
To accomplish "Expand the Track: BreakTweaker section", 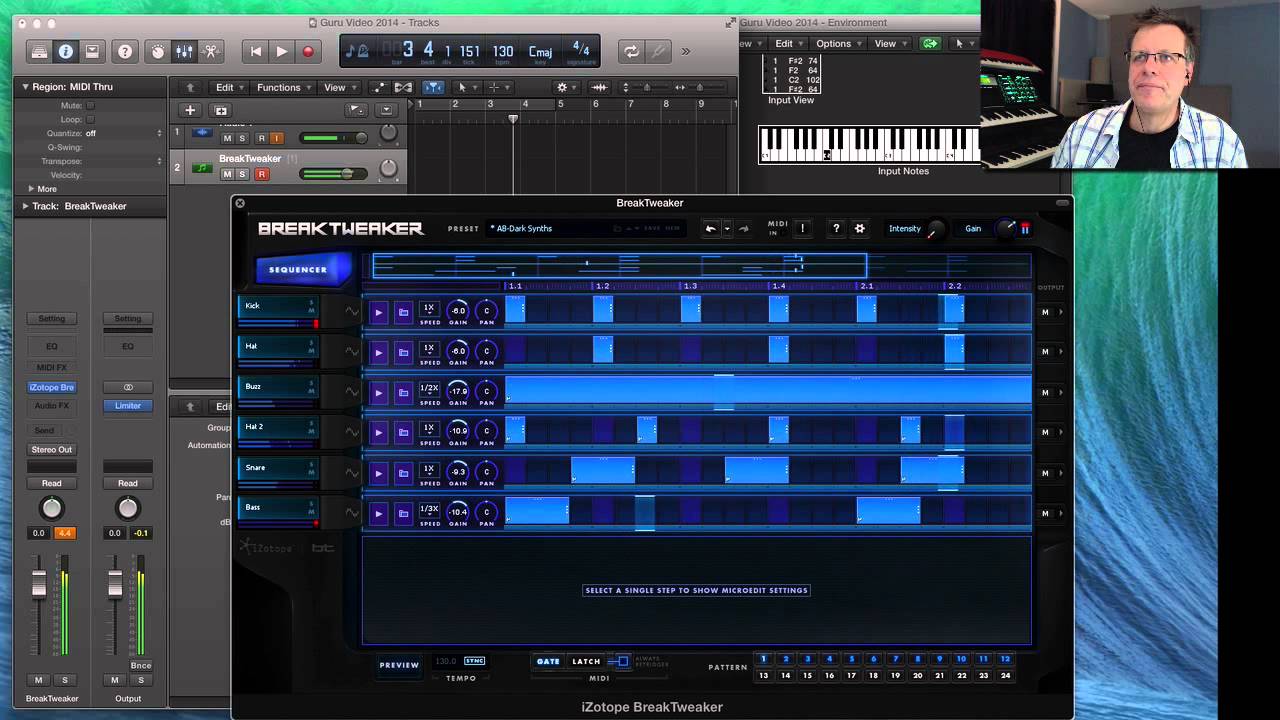I will pyautogui.click(x=26, y=206).
